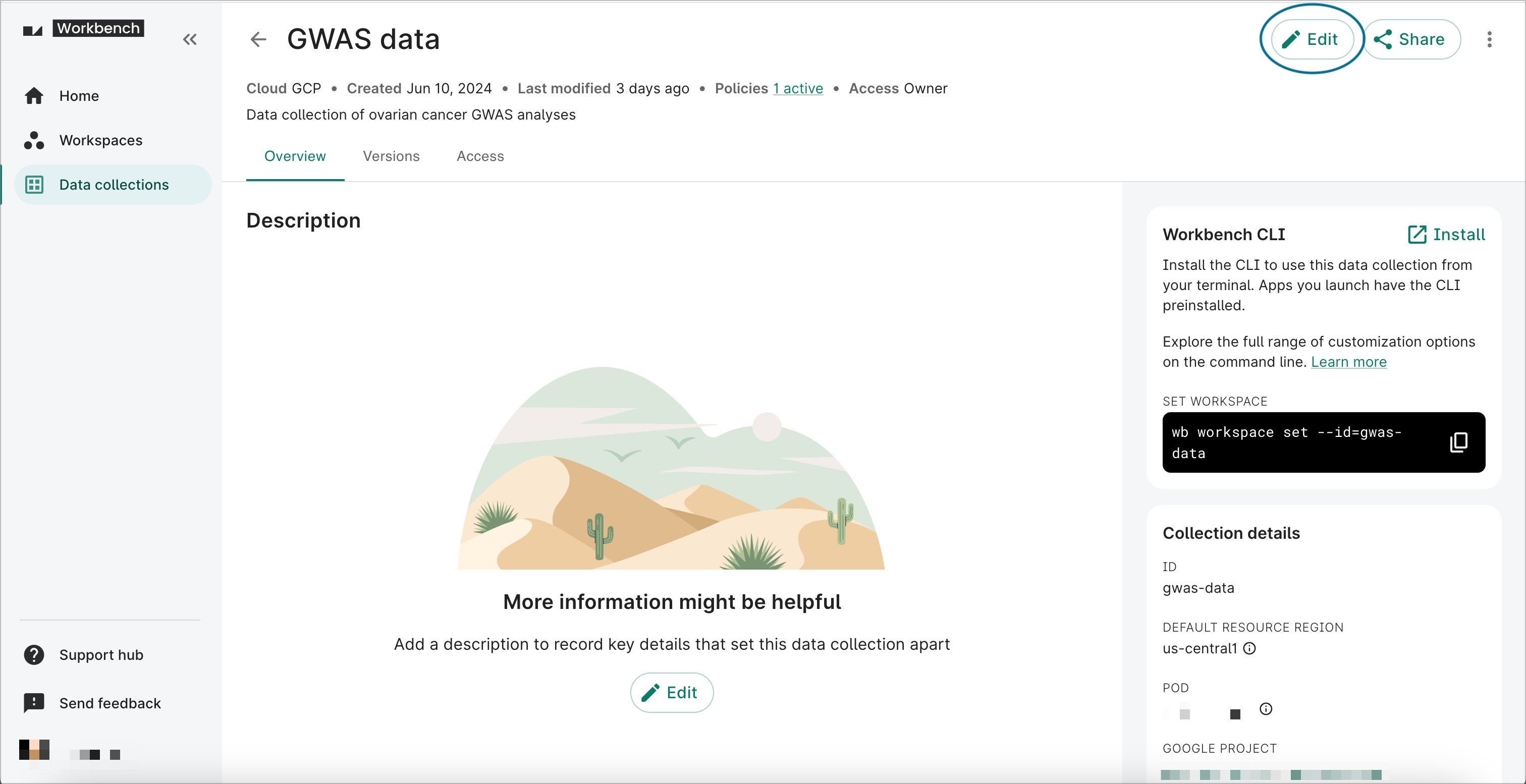Click the Learn more link in CLI section
Screen dimensions: 1526x784
pyautogui.click(x=1349, y=362)
